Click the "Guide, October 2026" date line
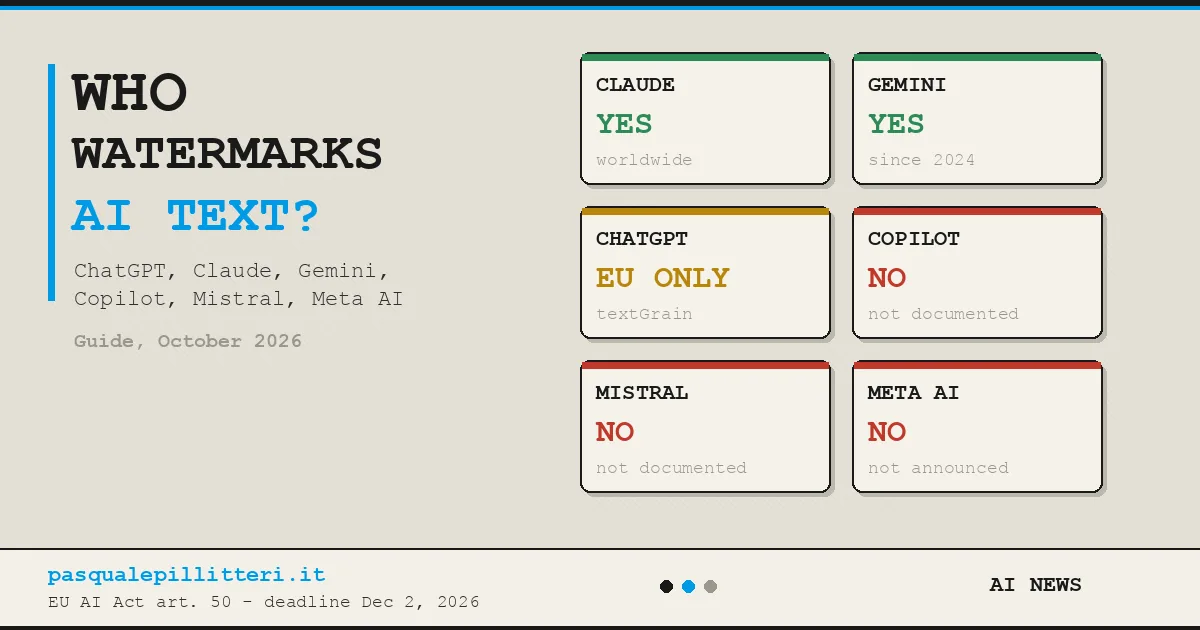This screenshot has width=1200, height=630. tap(188, 341)
